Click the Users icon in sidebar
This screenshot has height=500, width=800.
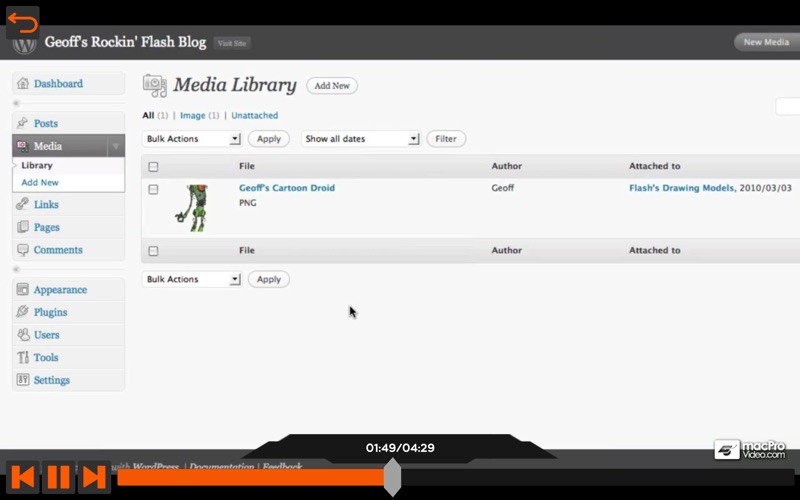tap(23, 335)
